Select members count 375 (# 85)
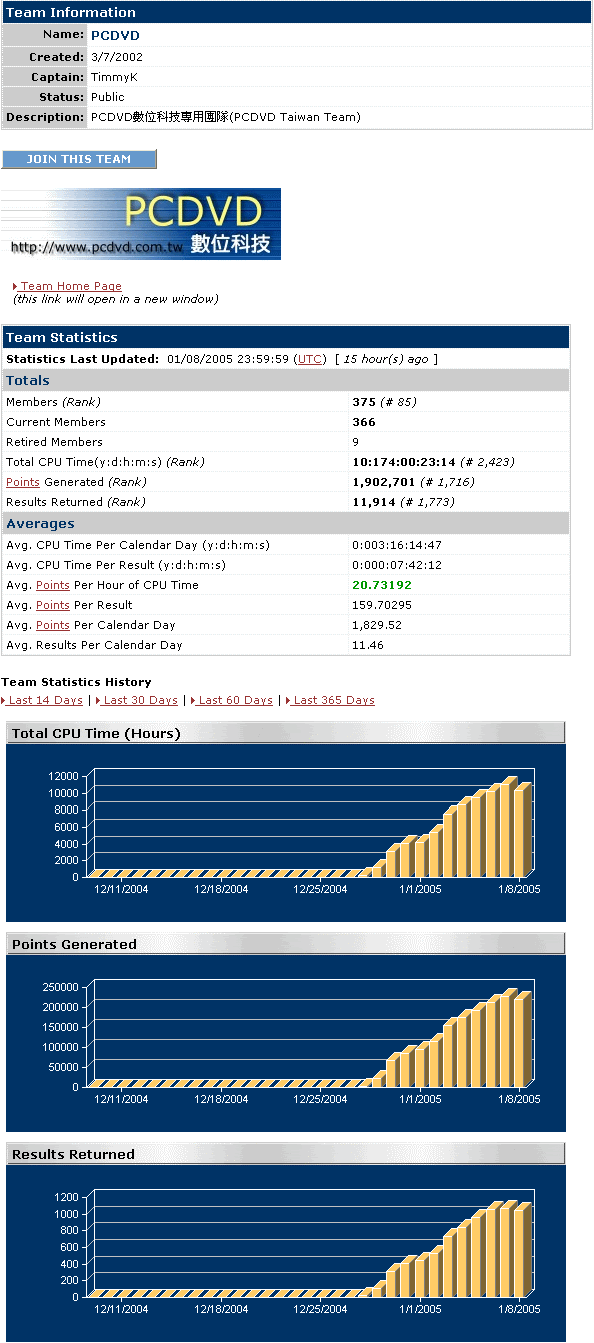This screenshot has width=594, height=1343. pyautogui.click(x=385, y=402)
